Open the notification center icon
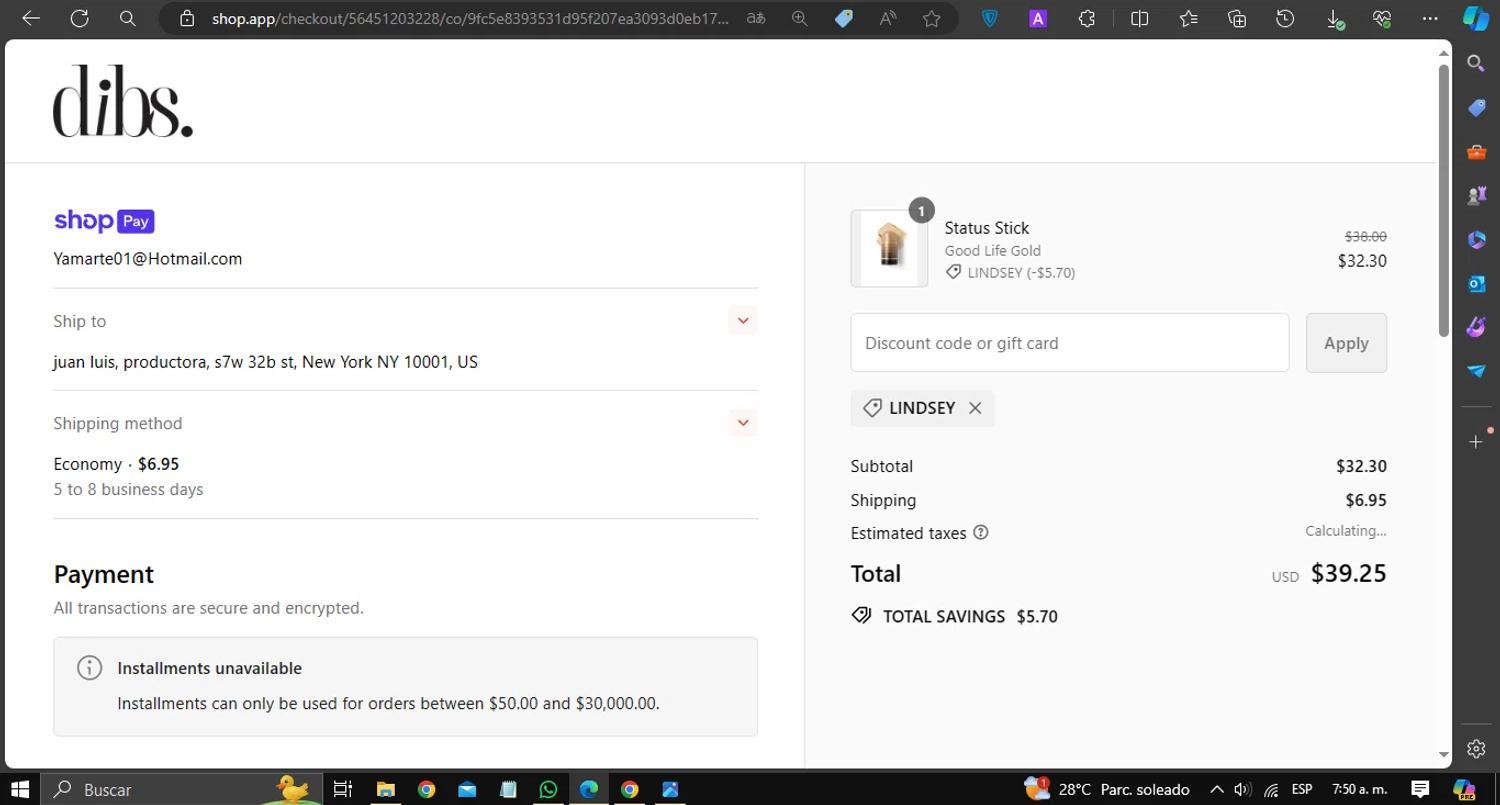This screenshot has height=805, width=1500. (x=1420, y=789)
